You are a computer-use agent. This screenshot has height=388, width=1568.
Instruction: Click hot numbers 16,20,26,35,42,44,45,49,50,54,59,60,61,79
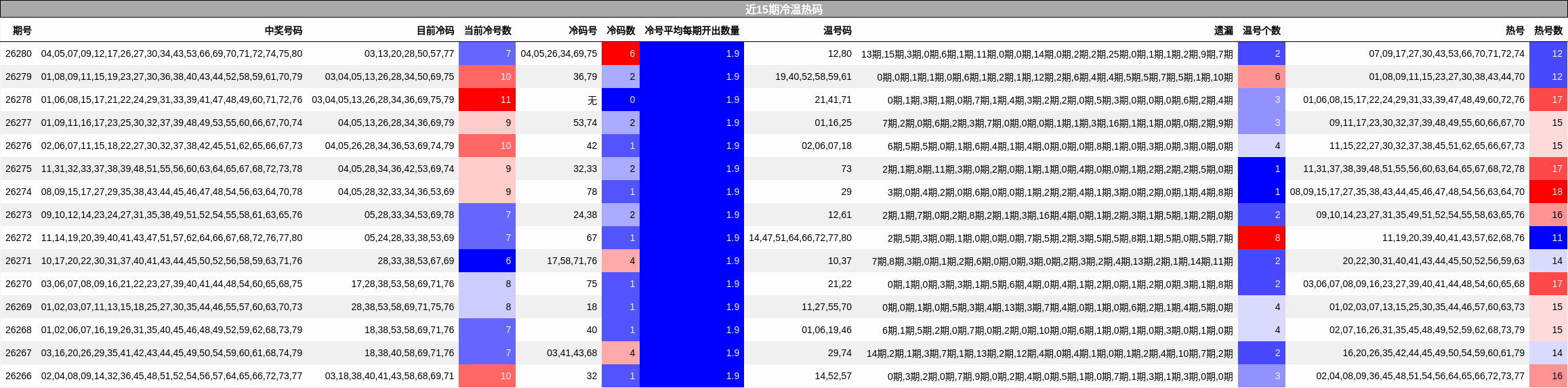click(x=1434, y=353)
